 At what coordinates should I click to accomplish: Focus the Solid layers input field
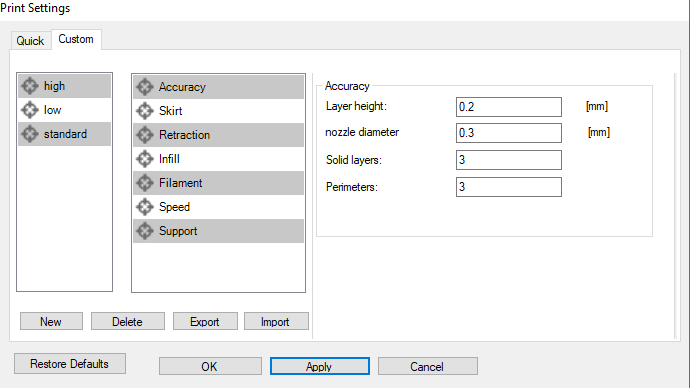point(509,160)
